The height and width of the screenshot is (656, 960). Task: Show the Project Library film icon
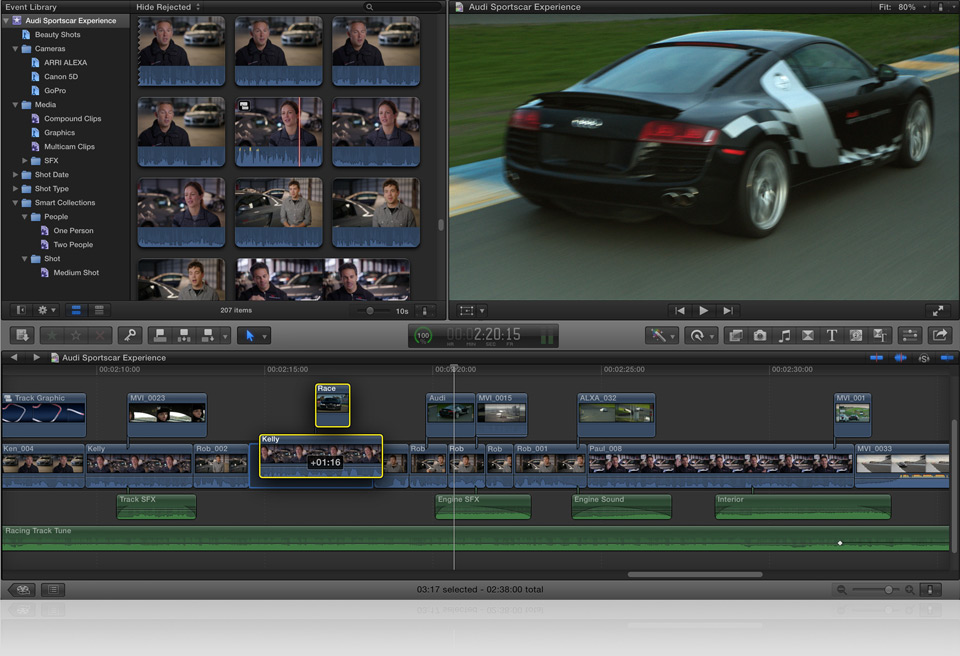click(23, 590)
